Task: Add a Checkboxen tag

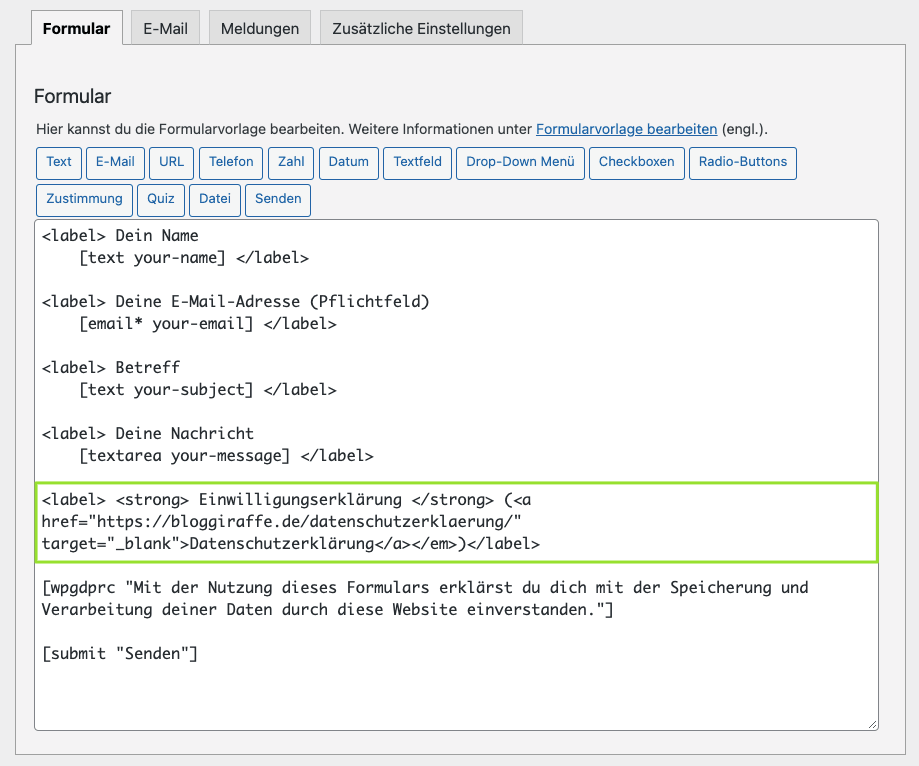Action: 636,162
